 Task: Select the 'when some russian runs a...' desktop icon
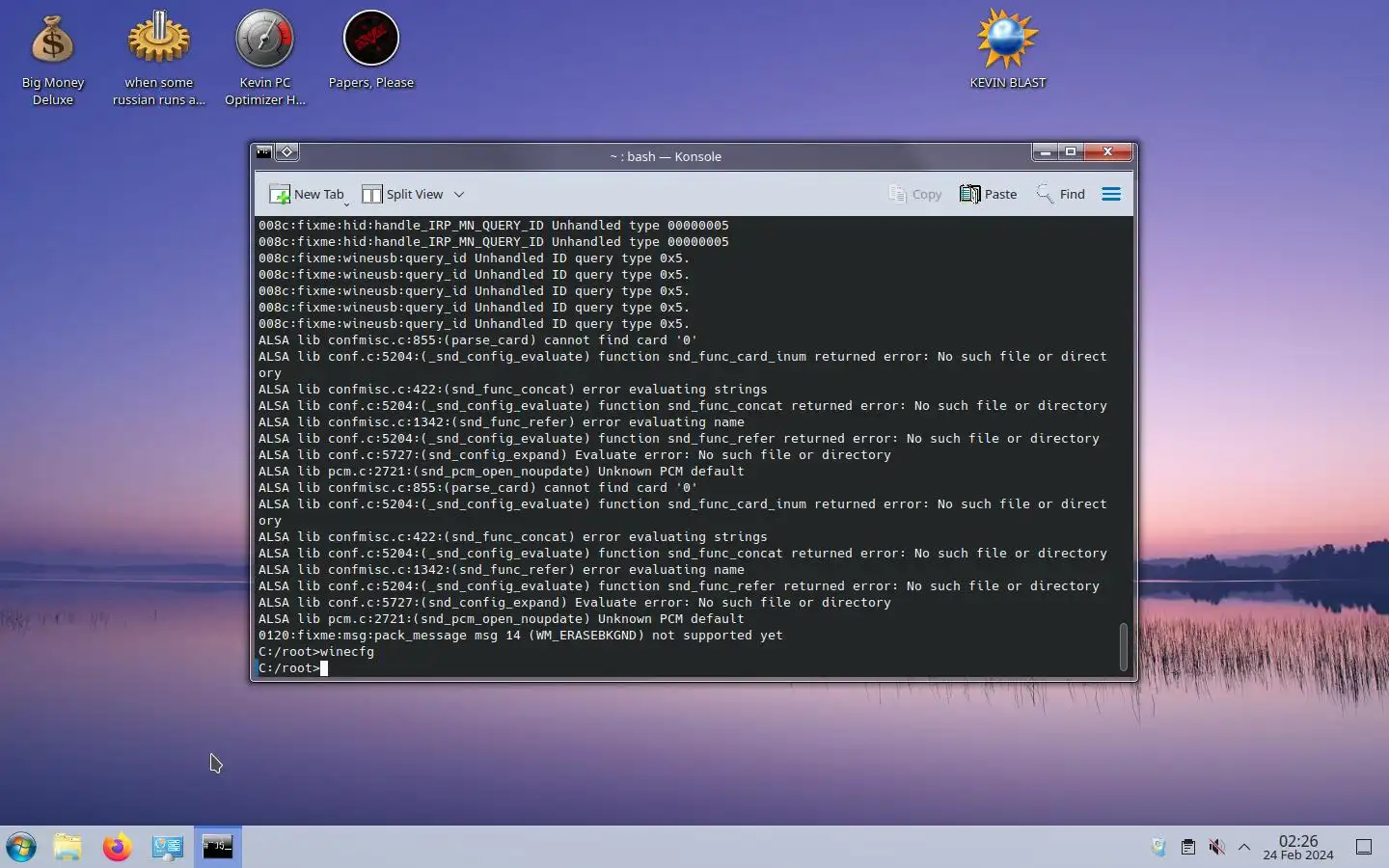point(159,60)
